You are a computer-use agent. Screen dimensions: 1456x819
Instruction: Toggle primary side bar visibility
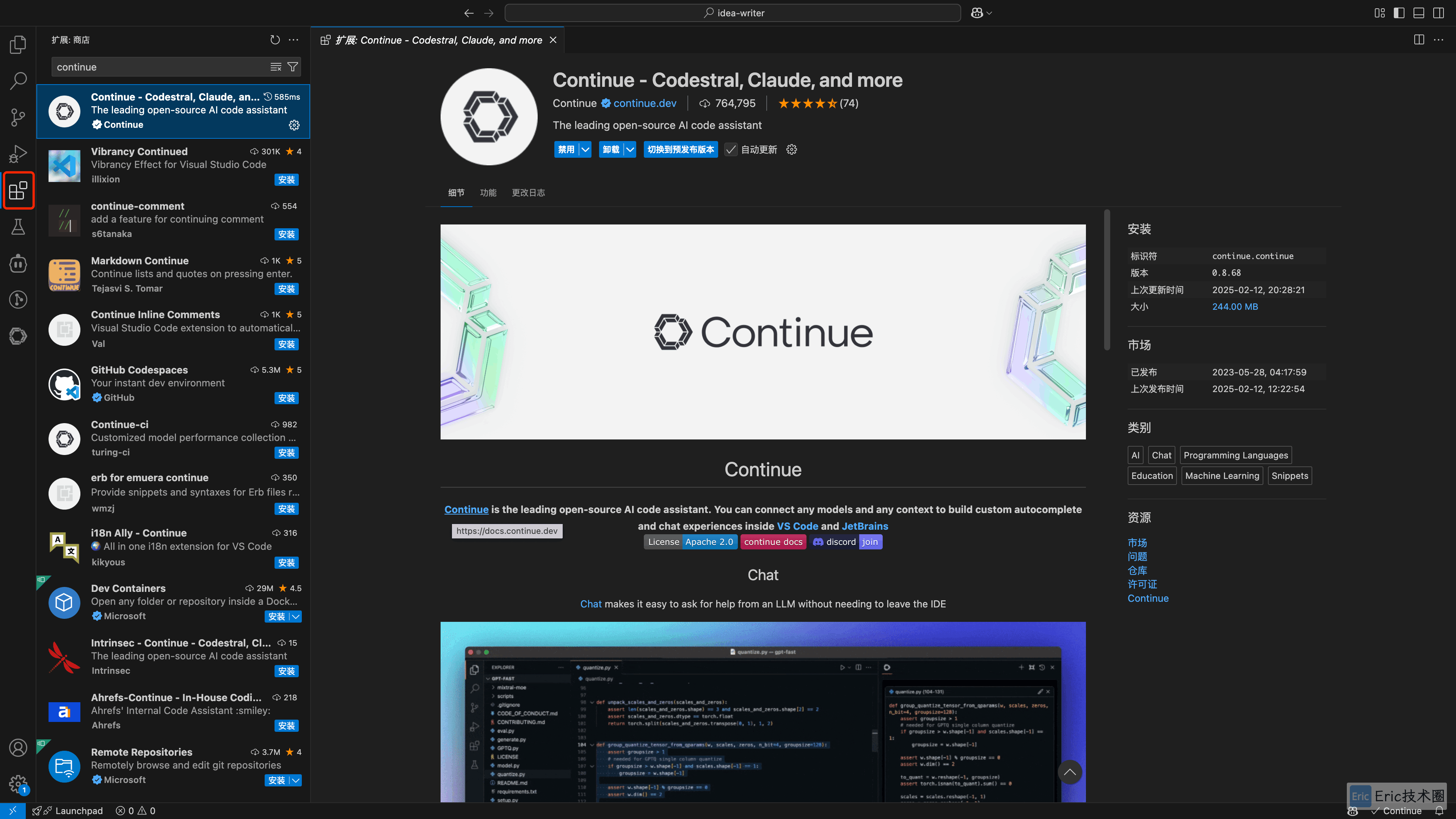[x=1400, y=13]
